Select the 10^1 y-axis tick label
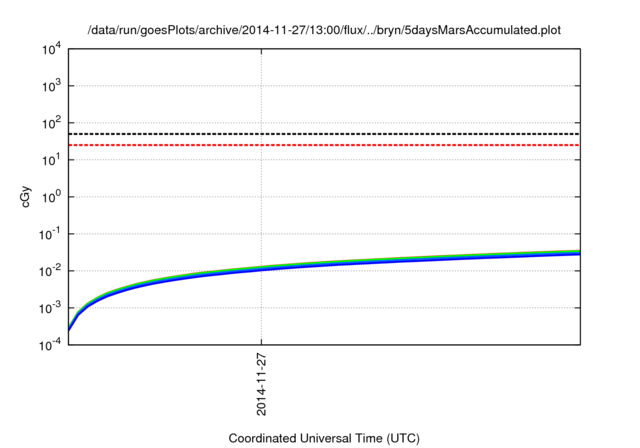Screen dimensions: 640x448 click(x=51, y=160)
